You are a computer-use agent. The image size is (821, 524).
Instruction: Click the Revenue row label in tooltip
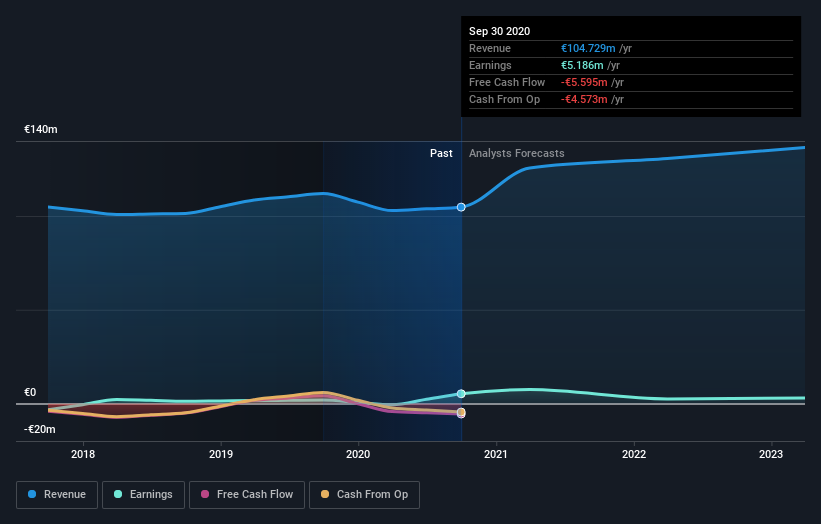490,48
